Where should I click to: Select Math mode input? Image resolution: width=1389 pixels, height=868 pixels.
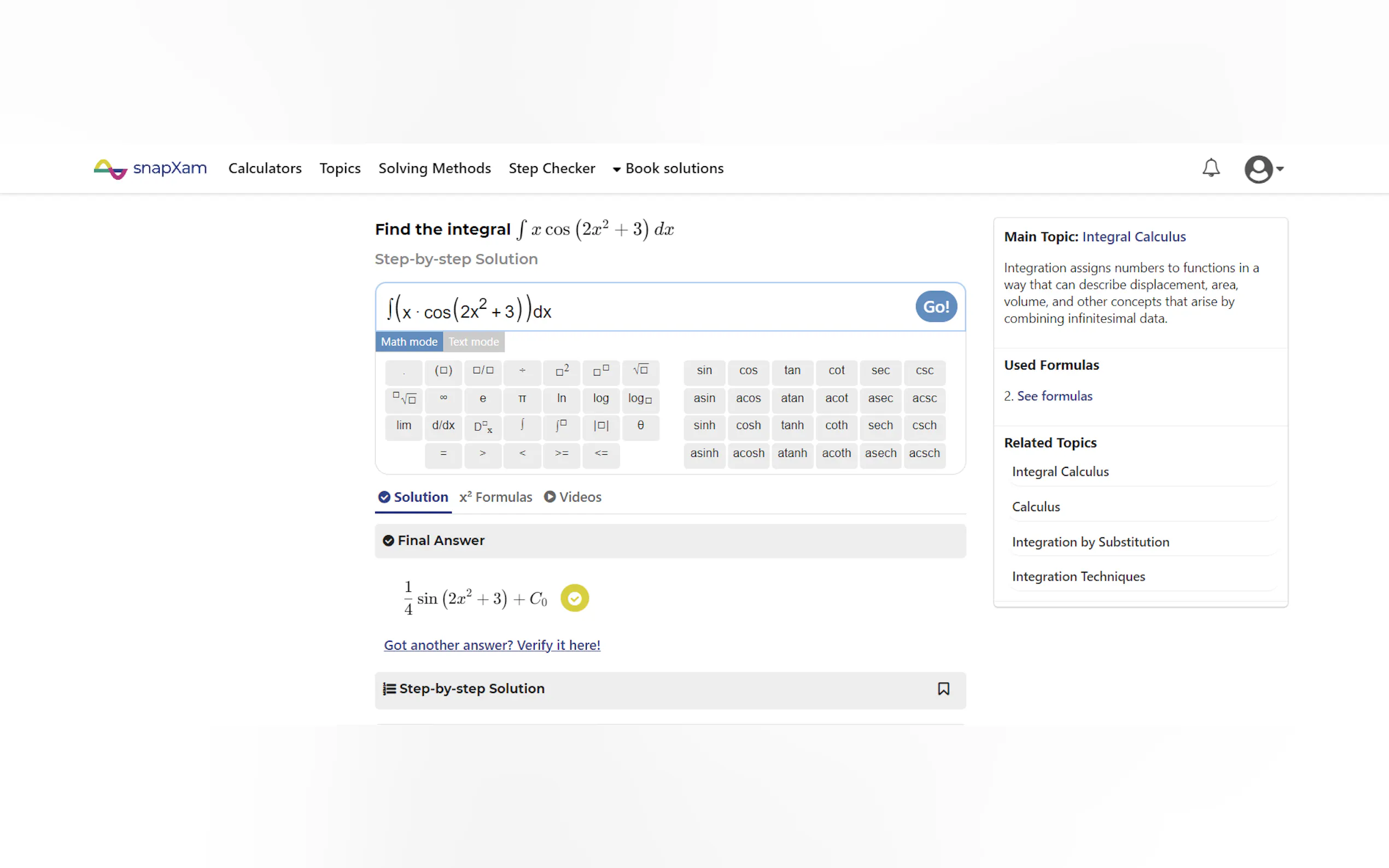click(409, 342)
